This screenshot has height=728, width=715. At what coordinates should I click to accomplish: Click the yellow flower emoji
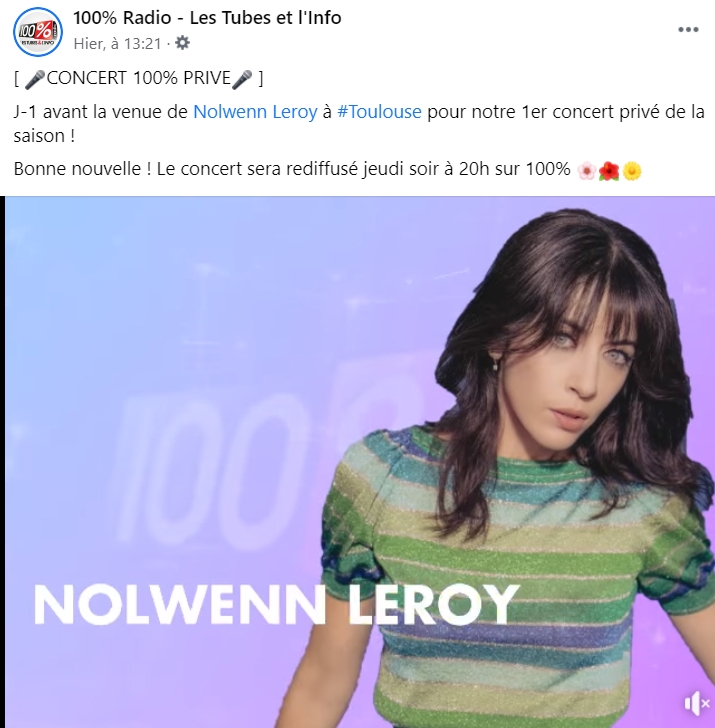coord(632,171)
